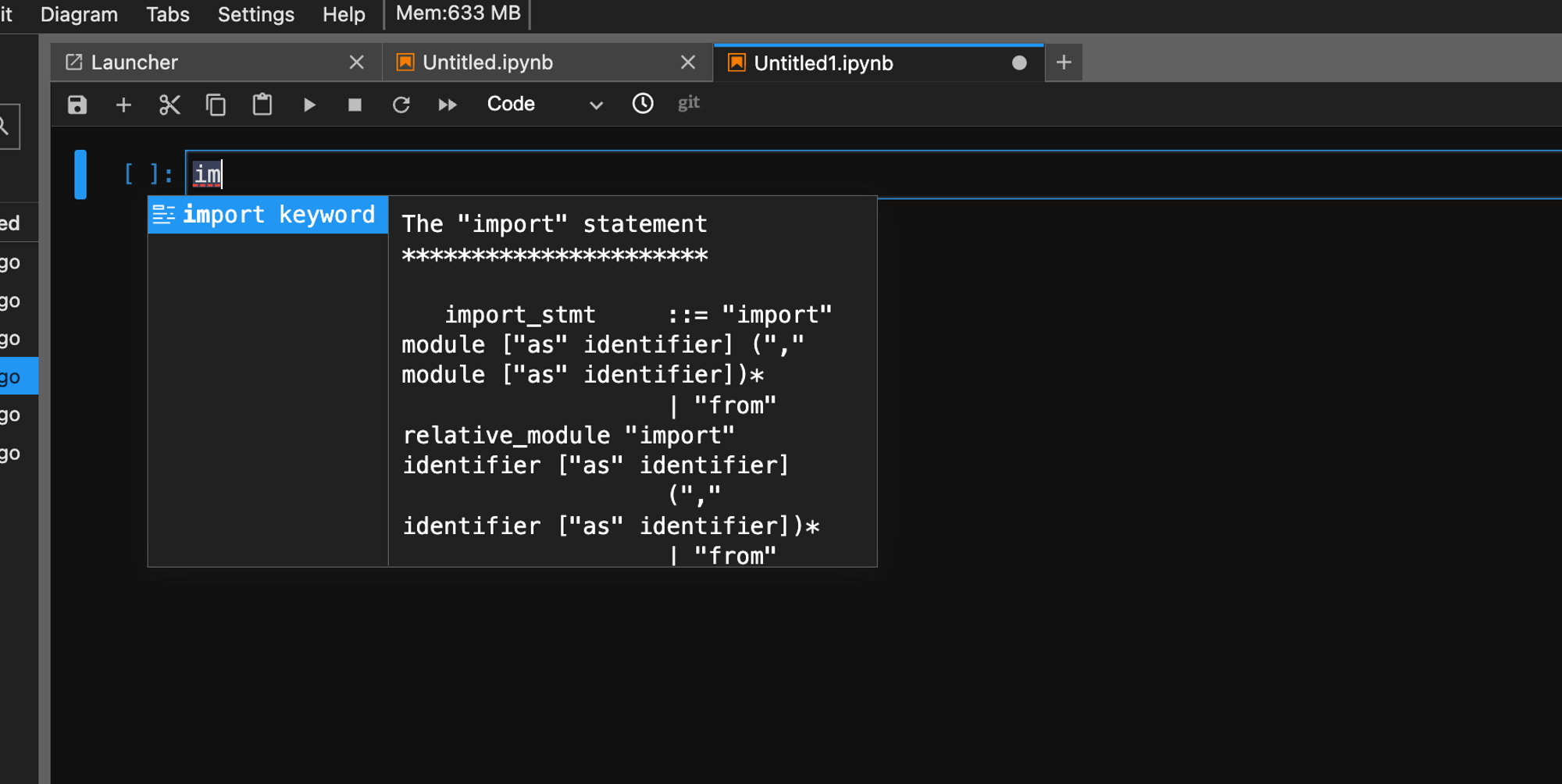Open the Code cell type dropdown
The height and width of the screenshot is (784, 1562).
pos(544,104)
